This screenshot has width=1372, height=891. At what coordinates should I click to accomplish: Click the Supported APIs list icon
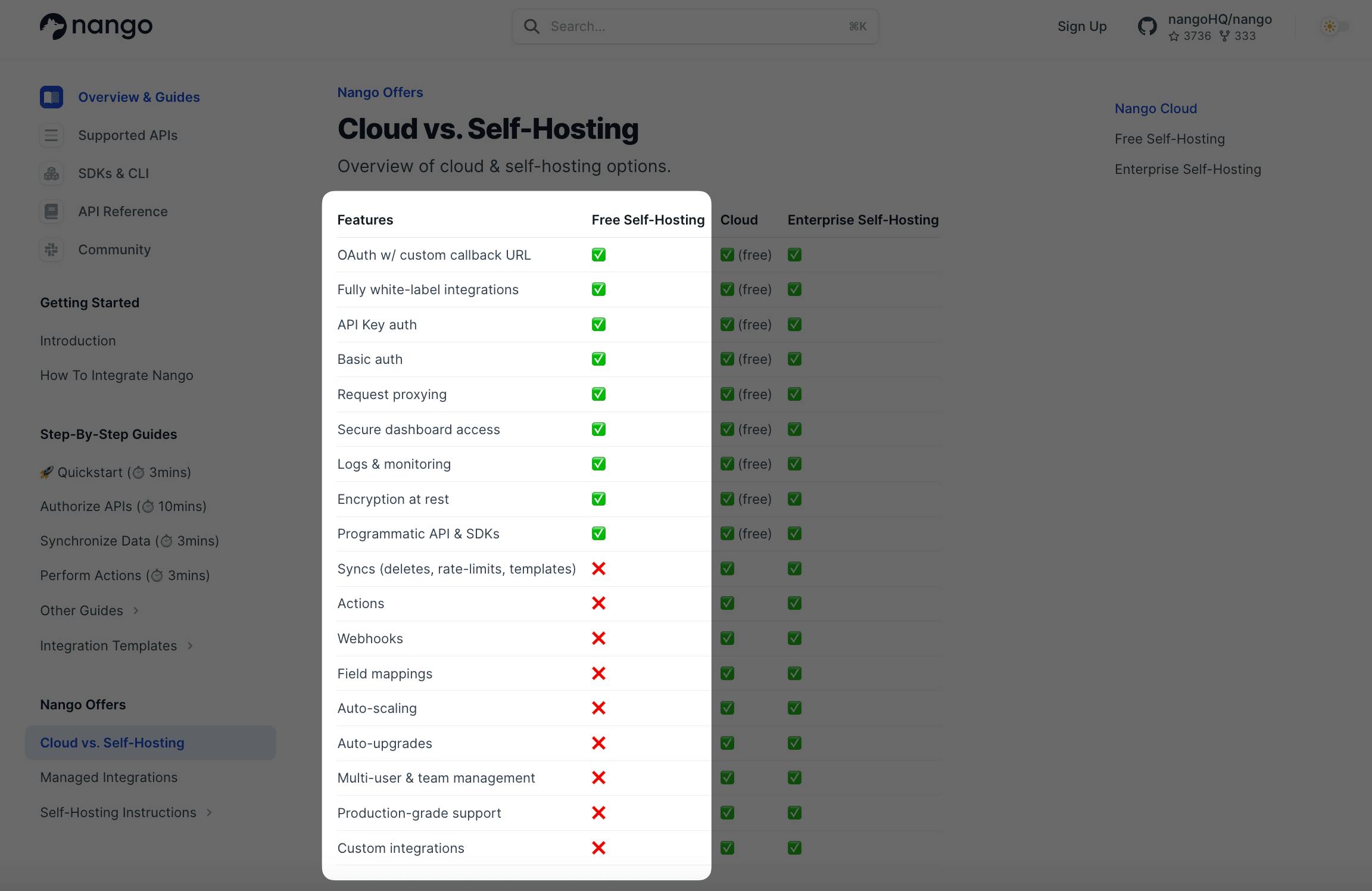click(52, 135)
